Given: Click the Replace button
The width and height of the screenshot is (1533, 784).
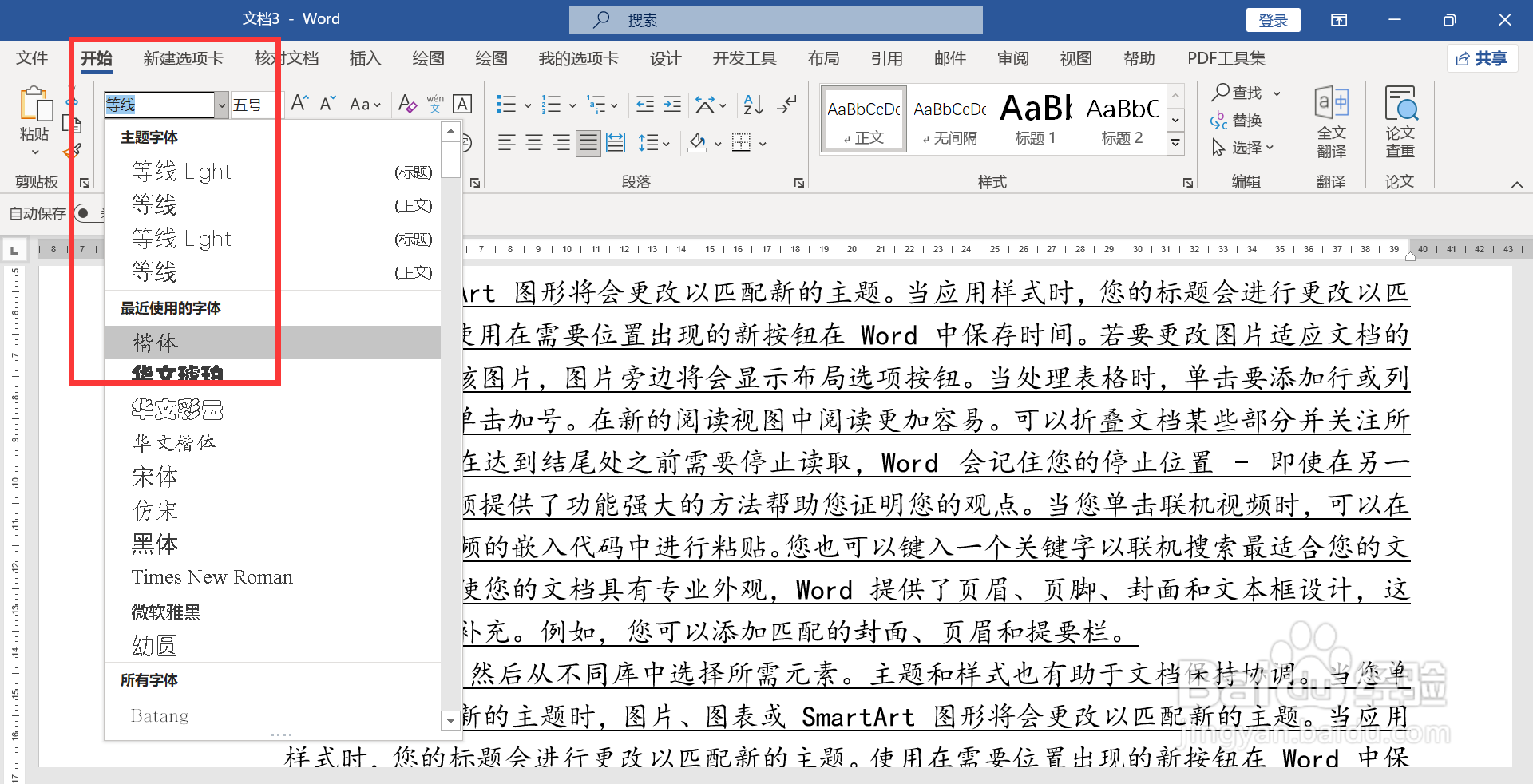Looking at the screenshot, I should click(x=1237, y=121).
